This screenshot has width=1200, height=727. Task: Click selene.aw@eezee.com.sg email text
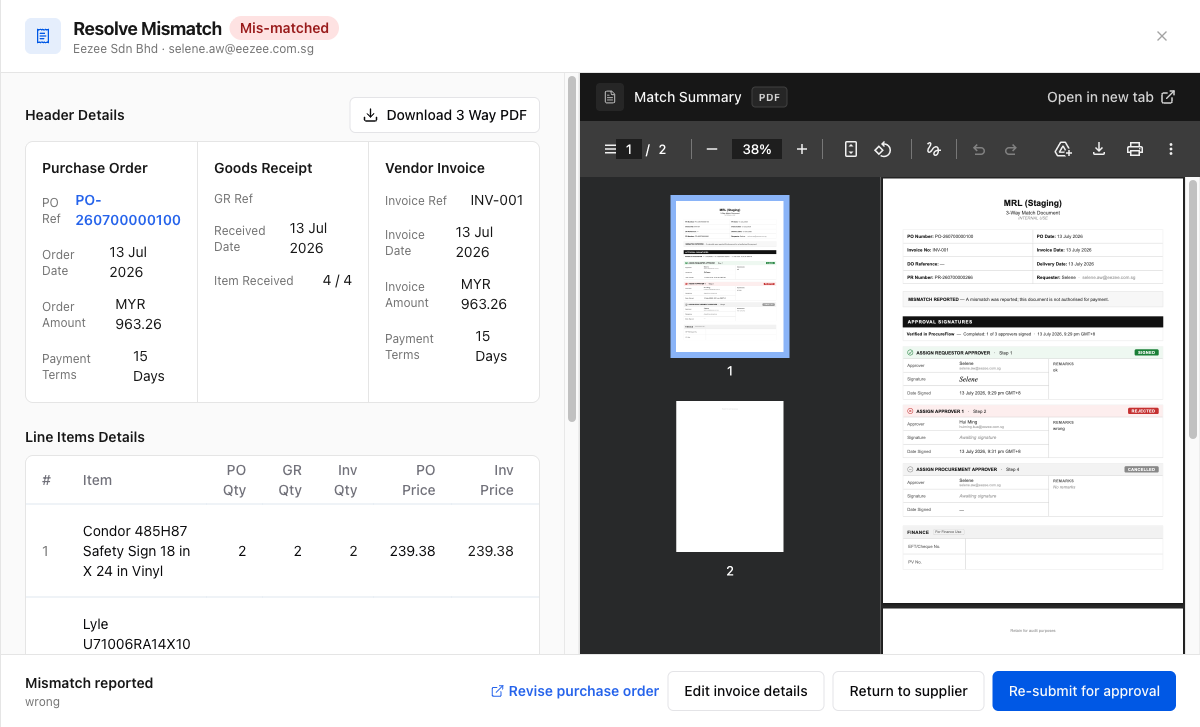tap(241, 48)
